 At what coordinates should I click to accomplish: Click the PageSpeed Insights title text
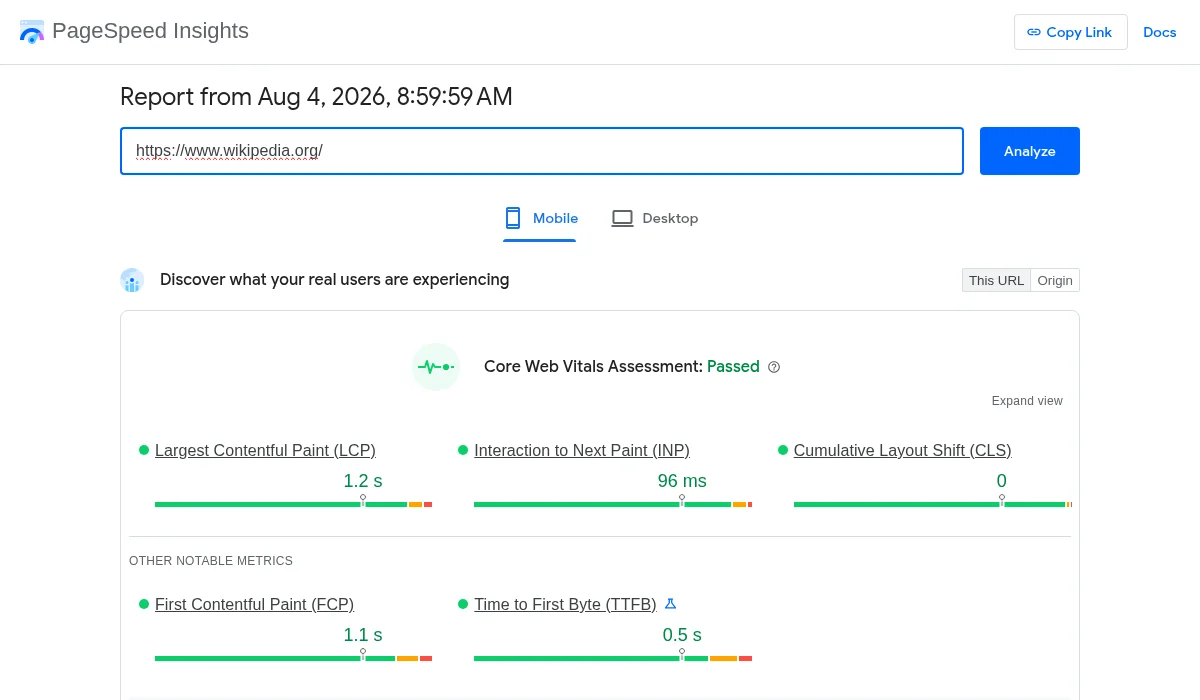coord(150,31)
